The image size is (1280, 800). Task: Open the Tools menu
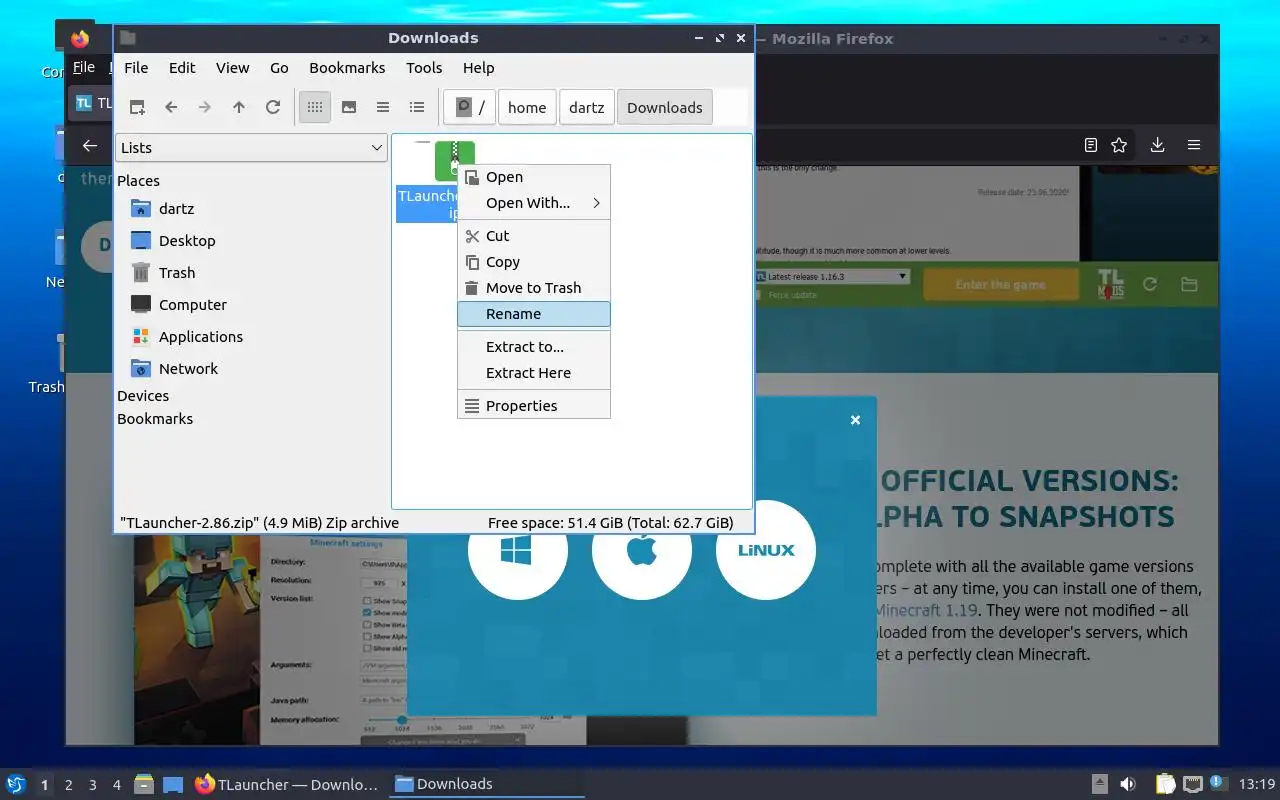coord(424,67)
